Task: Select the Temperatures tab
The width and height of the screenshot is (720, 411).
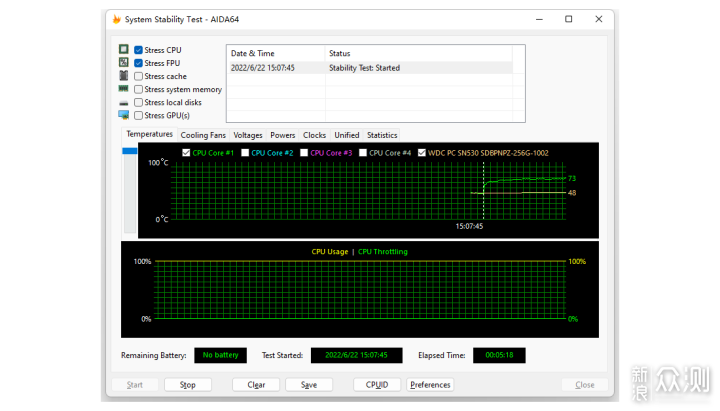Action: [149, 134]
